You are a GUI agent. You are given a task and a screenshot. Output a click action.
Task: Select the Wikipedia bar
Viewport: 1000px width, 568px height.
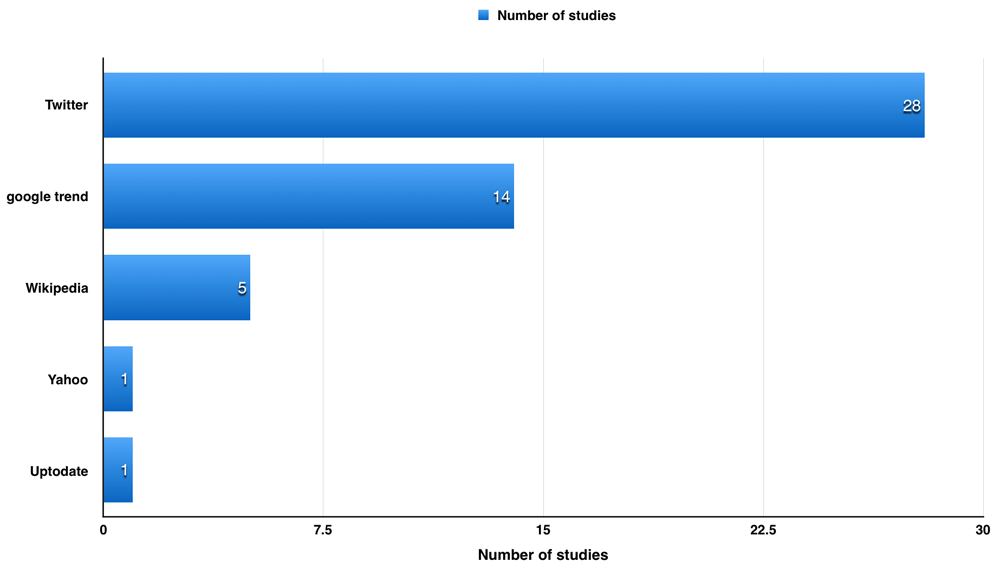(177, 288)
